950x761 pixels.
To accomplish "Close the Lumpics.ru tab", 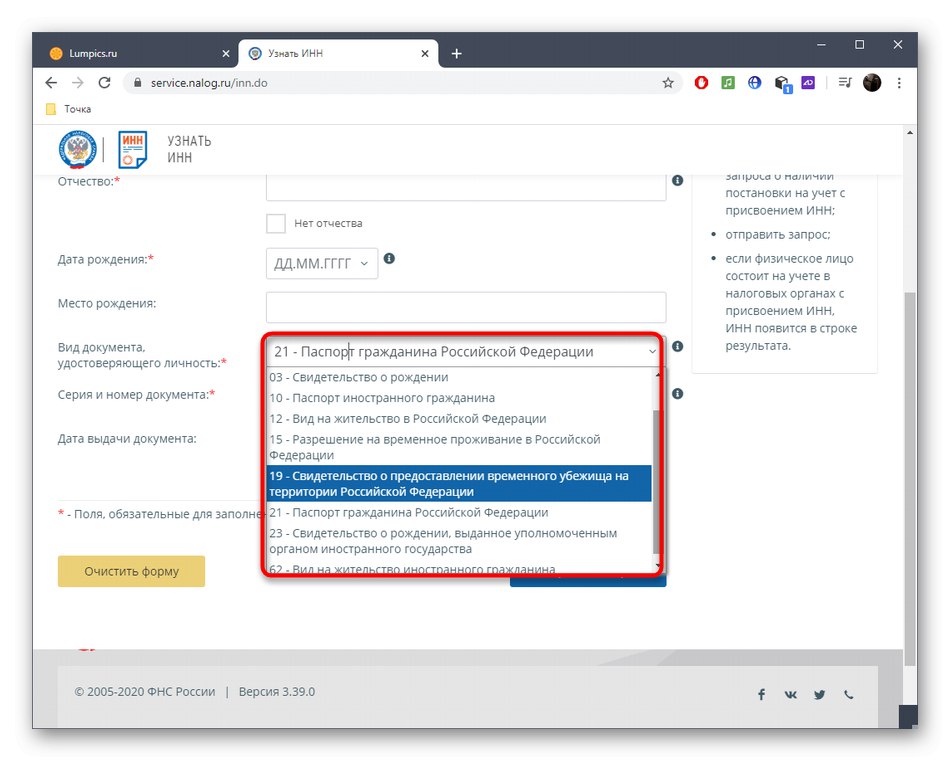I will tap(226, 54).
